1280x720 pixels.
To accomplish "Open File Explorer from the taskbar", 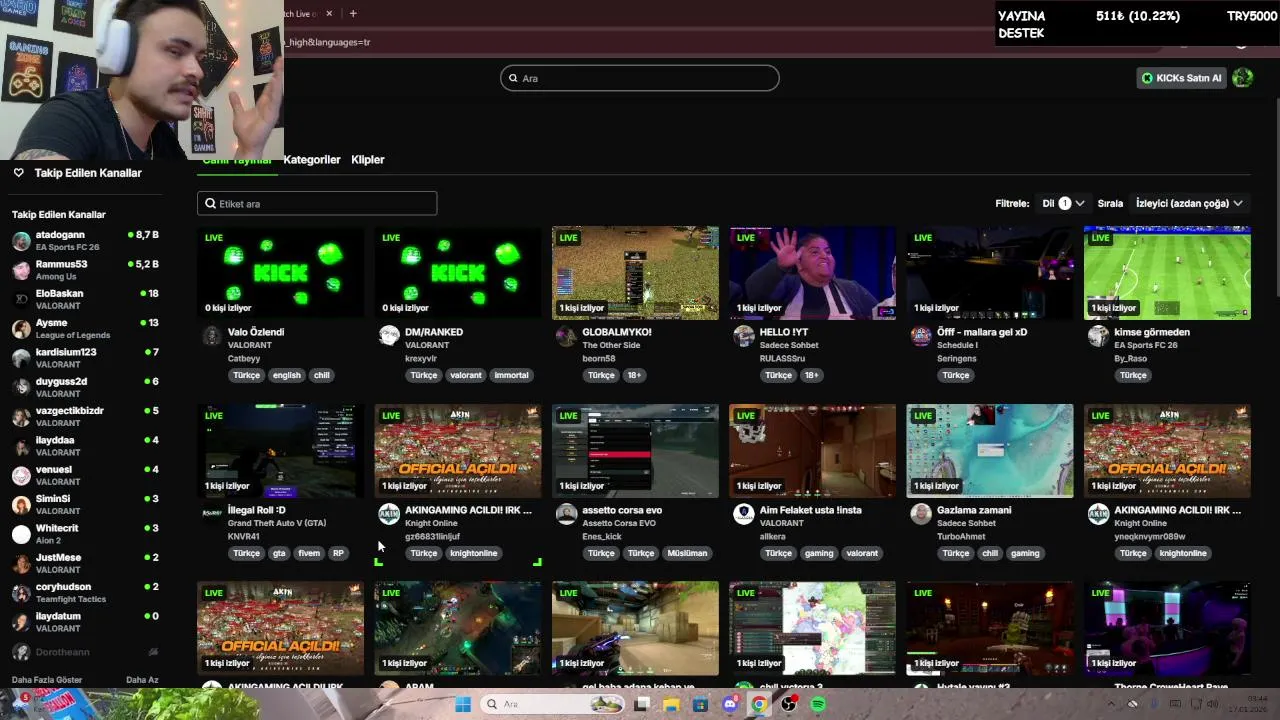I will 671,704.
